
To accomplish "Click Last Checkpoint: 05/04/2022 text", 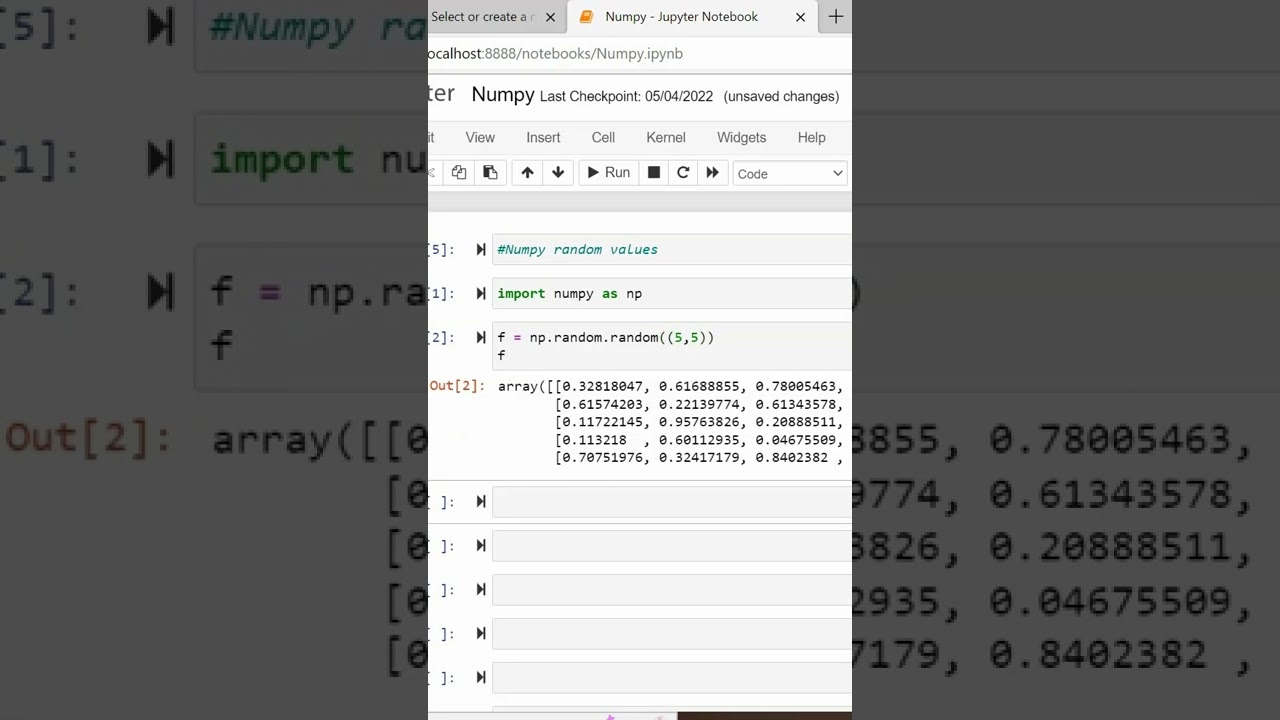I will 626,96.
